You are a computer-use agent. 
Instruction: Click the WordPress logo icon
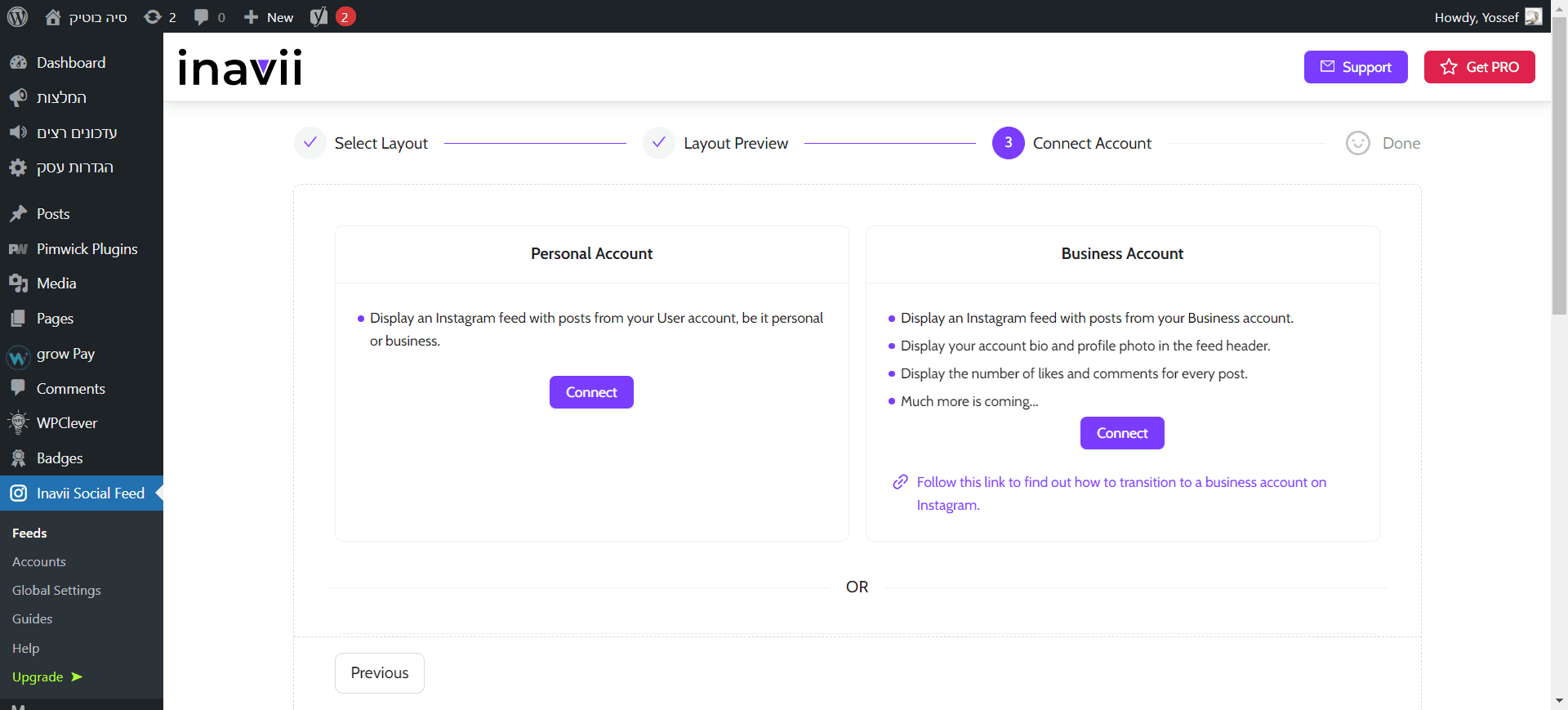18,16
